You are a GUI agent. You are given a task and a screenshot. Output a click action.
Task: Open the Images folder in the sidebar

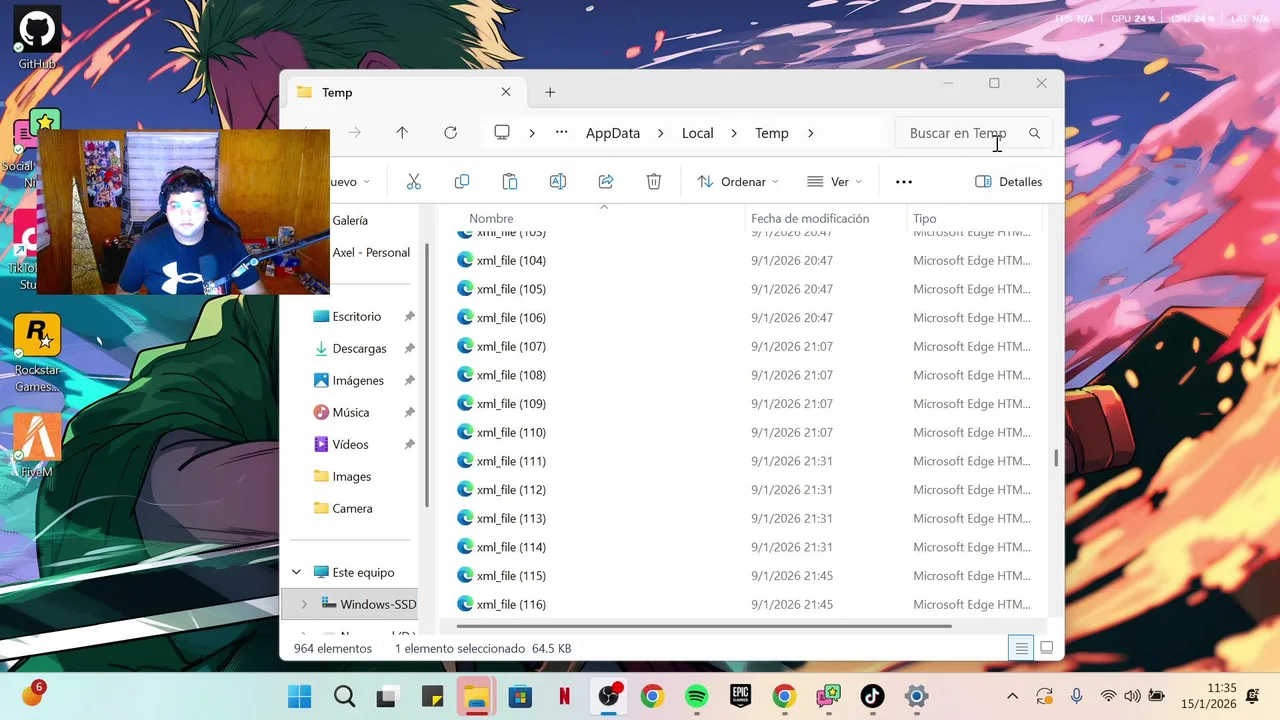point(351,477)
